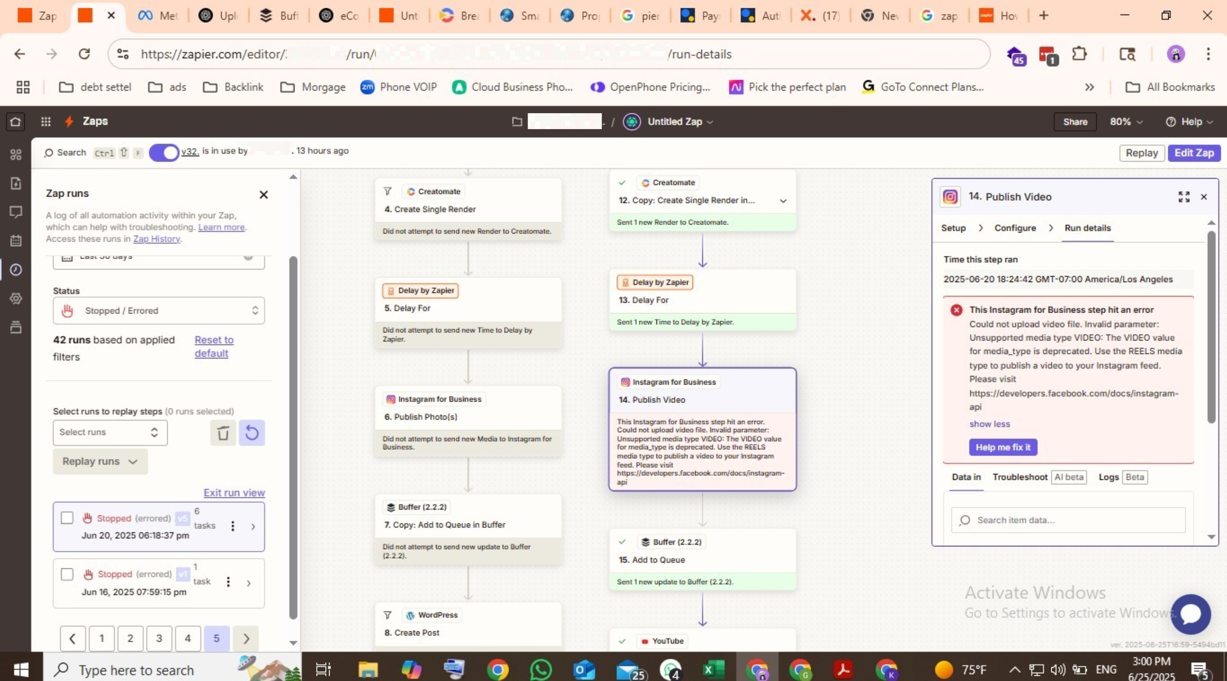Image resolution: width=1227 pixels, height=681 pixels.
Task: Click filter icon on WordPress Create Post step
Action: (387, 615)
